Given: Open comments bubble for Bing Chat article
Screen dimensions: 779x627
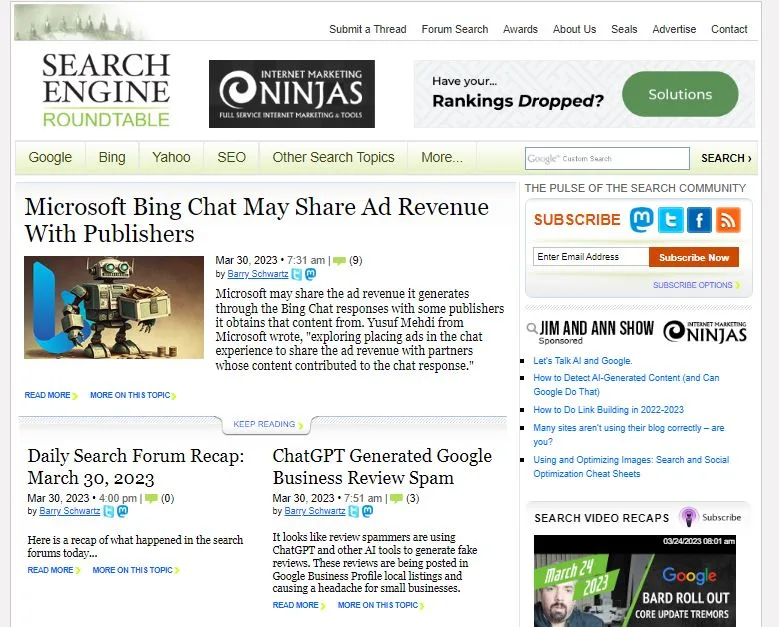Looking at the screenshot, I should click(x=339, y=261).
